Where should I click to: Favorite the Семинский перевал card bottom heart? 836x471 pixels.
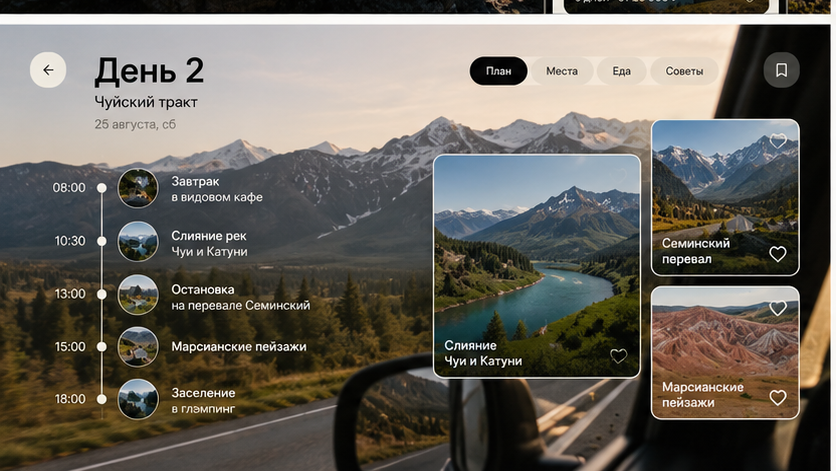tap(778, 254)
